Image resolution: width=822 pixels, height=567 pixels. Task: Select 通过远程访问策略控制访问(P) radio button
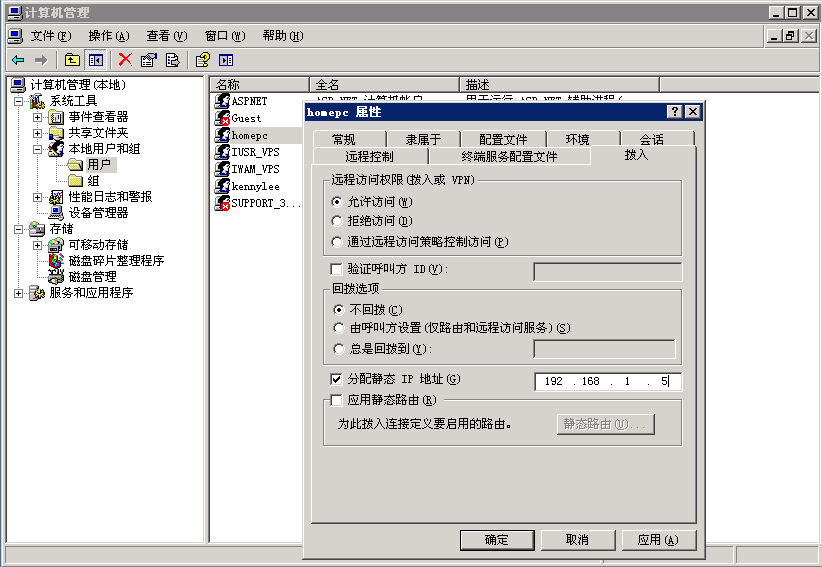[x=337, y=242]
